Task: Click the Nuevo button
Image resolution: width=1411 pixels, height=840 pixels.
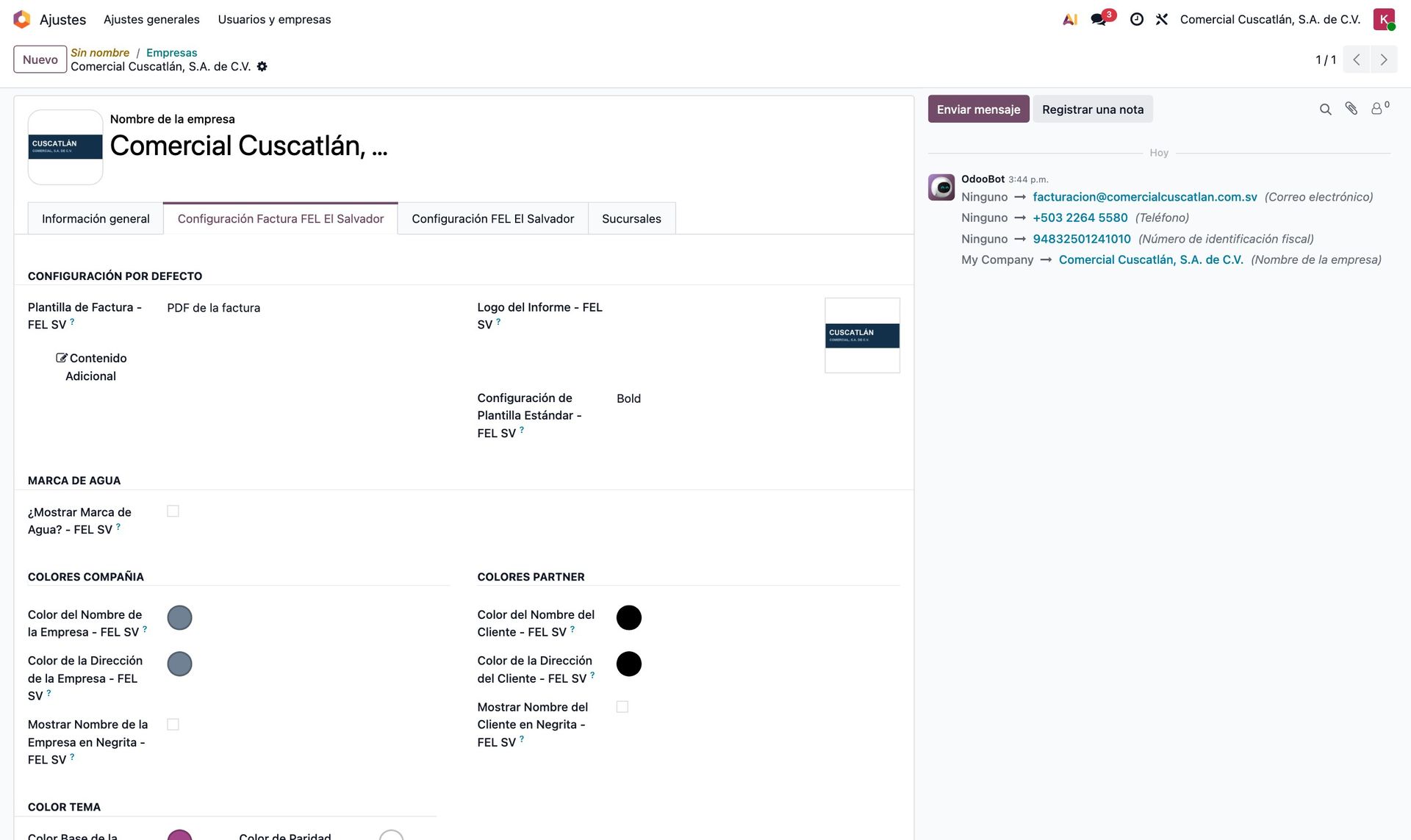Action: coord(40,60)
